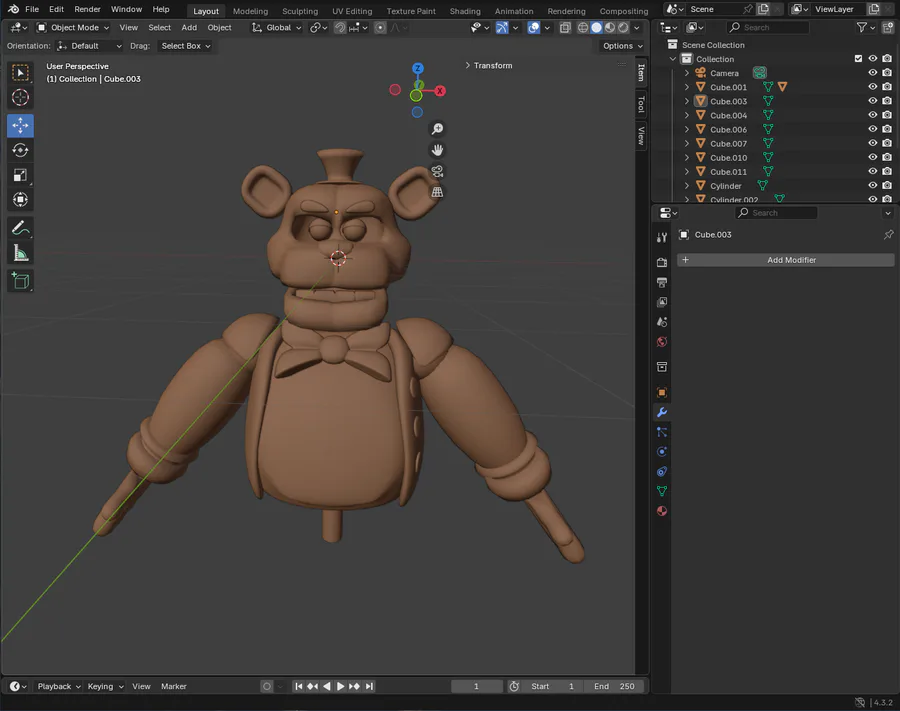
Task: Open the Render menu
Action: pyautogui.click(x=88, y=9)
